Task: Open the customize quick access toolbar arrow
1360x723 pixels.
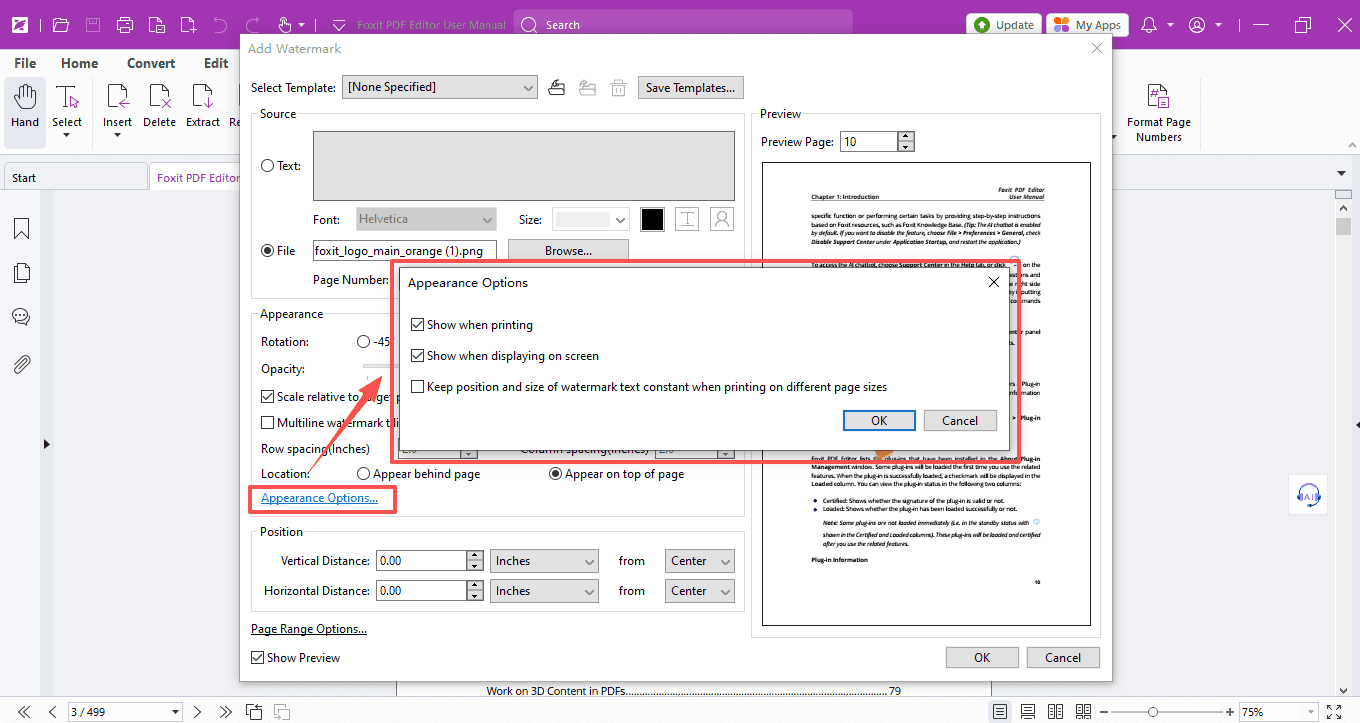Action: pos(338,25)
